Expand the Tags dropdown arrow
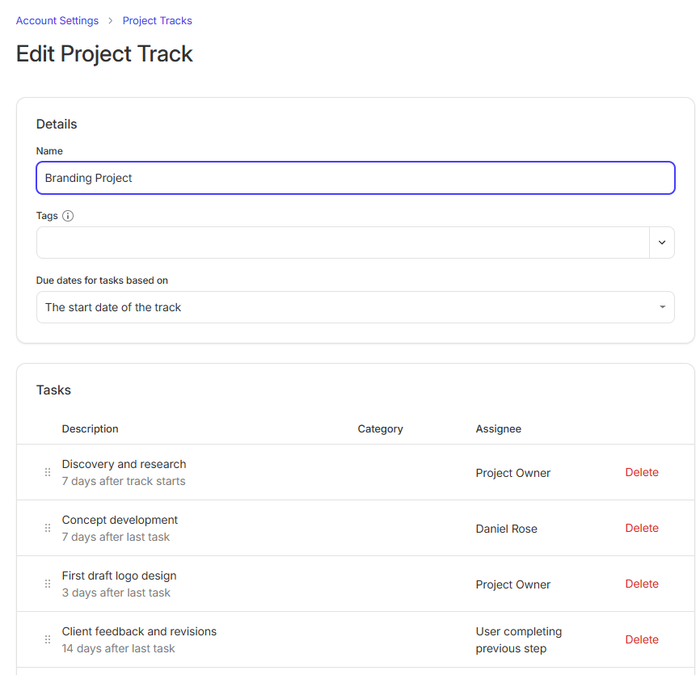 pos(661,242)
